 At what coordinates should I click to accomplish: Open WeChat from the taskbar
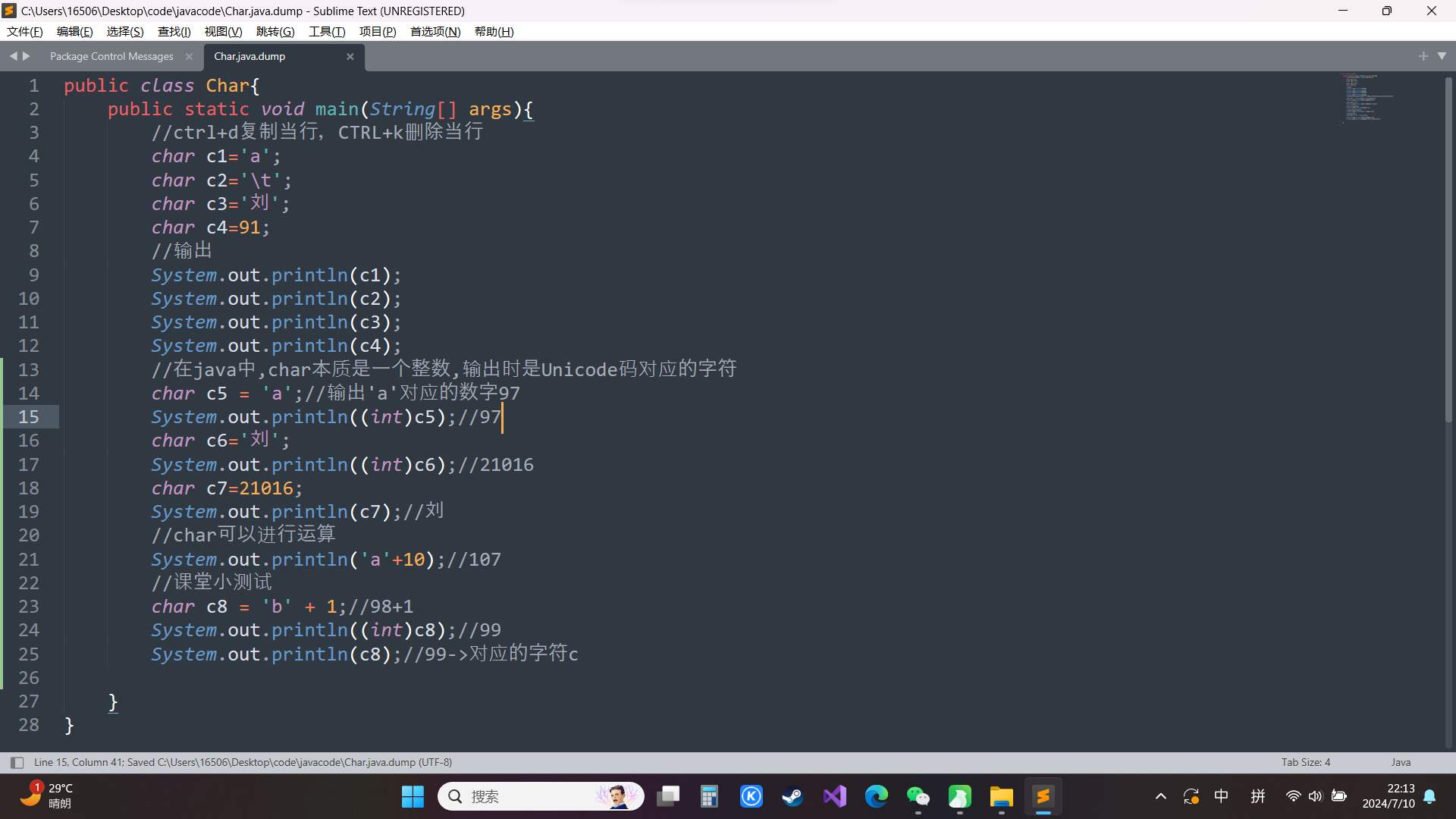tap(917, 796)
